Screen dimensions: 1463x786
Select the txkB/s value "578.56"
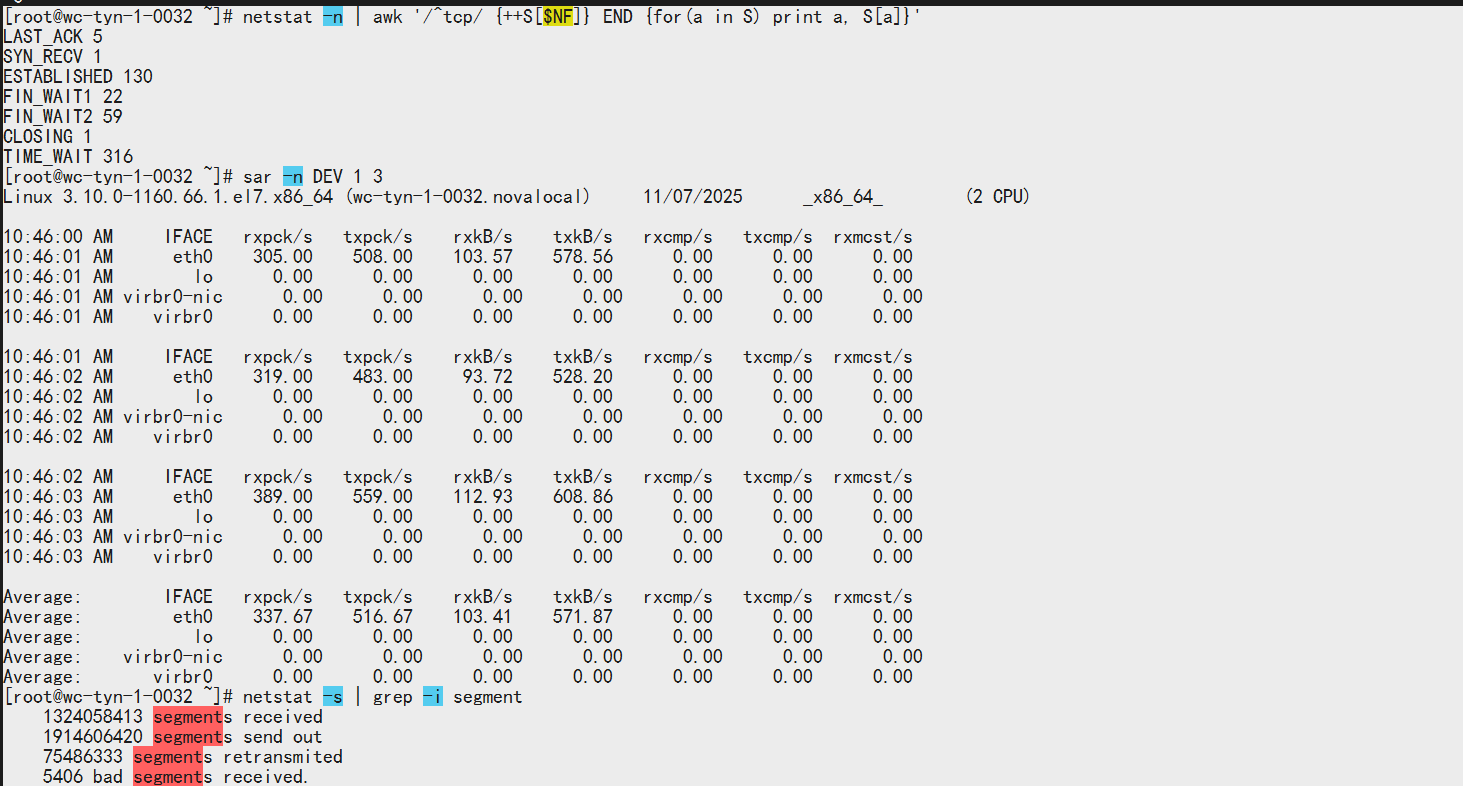point(583,257)
